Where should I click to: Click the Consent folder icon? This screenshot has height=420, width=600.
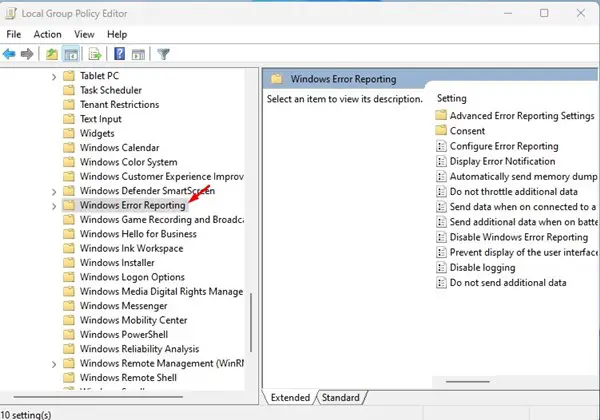pos(441,130)
